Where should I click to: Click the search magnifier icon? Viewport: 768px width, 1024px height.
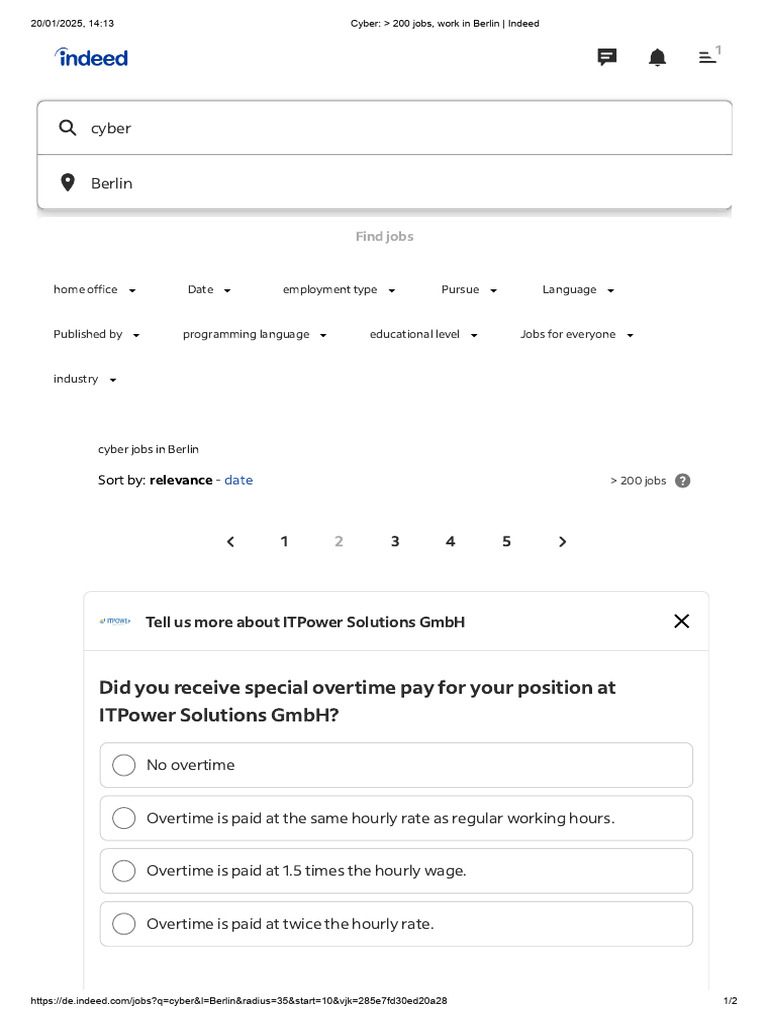[68, 128]
